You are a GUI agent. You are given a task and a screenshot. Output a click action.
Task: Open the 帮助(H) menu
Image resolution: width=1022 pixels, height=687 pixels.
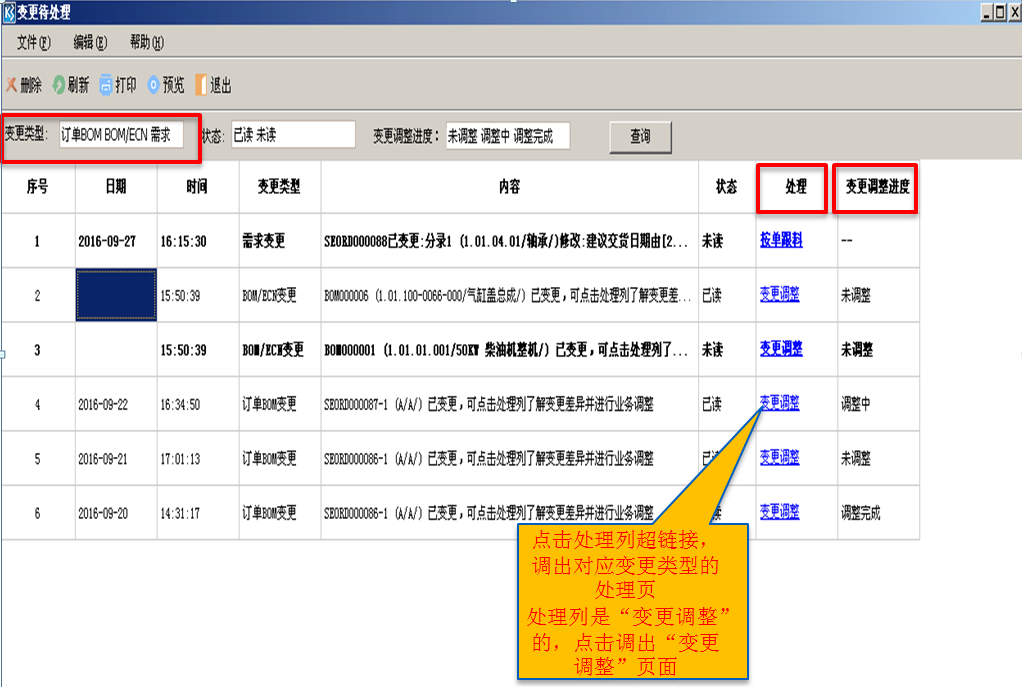(146, 43)
